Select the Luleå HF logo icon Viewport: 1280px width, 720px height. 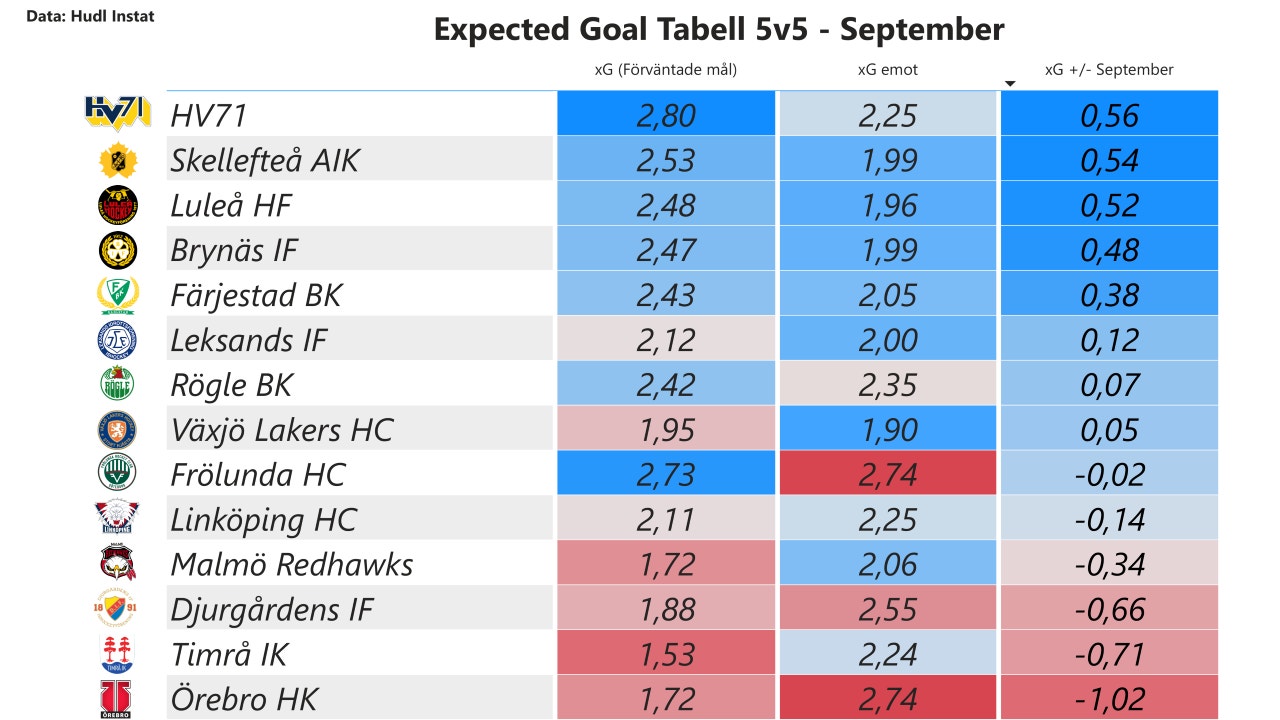click(118, 205)
